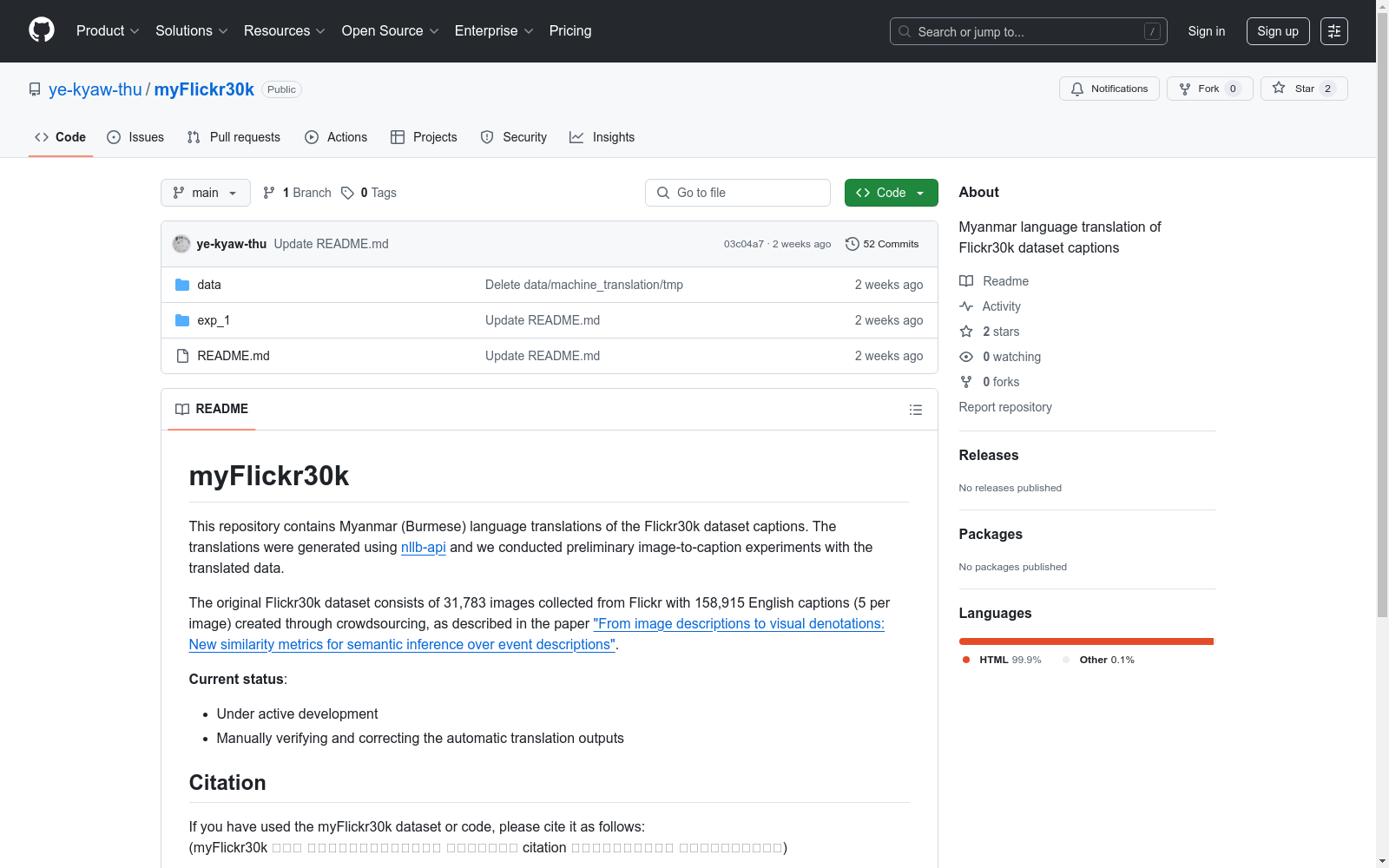Open the main branch selector dropdown
Image resolution: width=1389 pixels, height=868 pixels.
point(206,193)
